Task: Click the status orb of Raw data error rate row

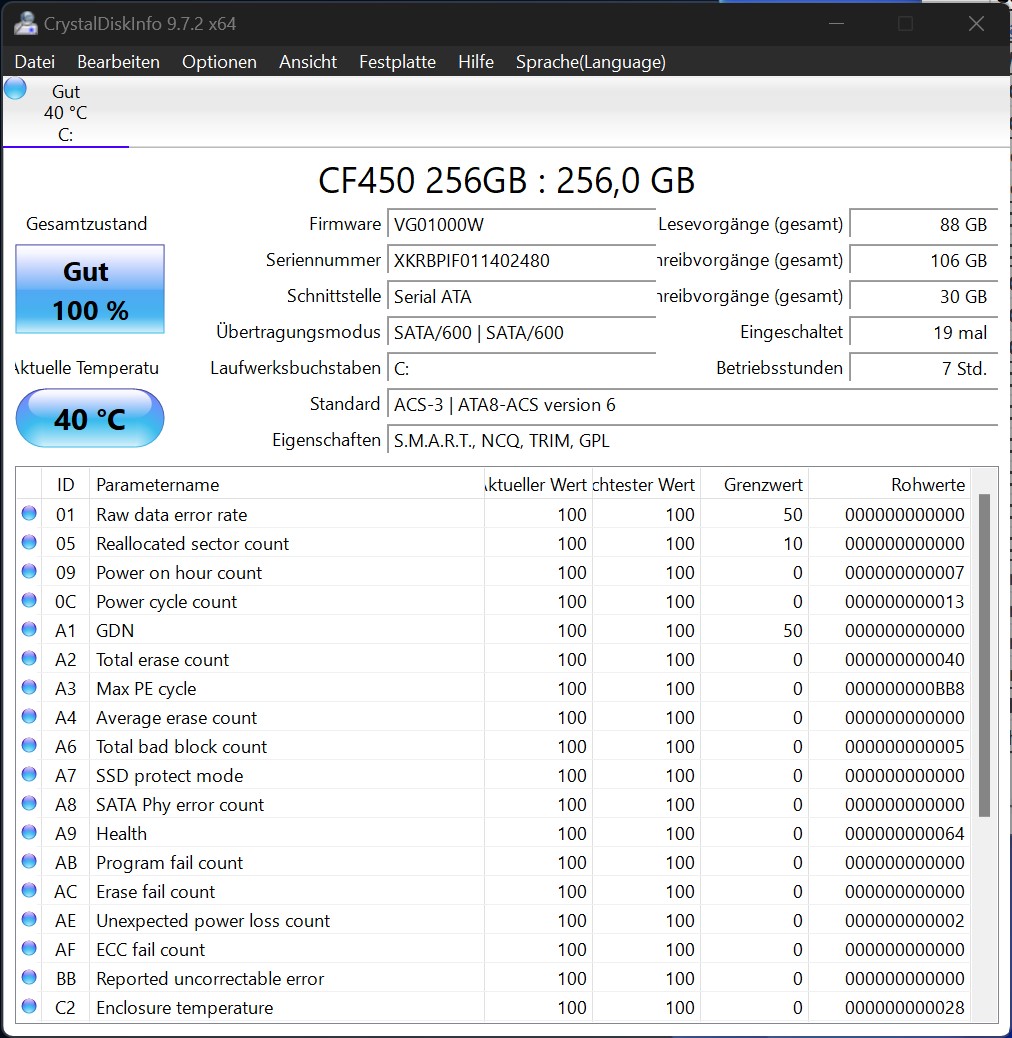Action: click(29, 513)
